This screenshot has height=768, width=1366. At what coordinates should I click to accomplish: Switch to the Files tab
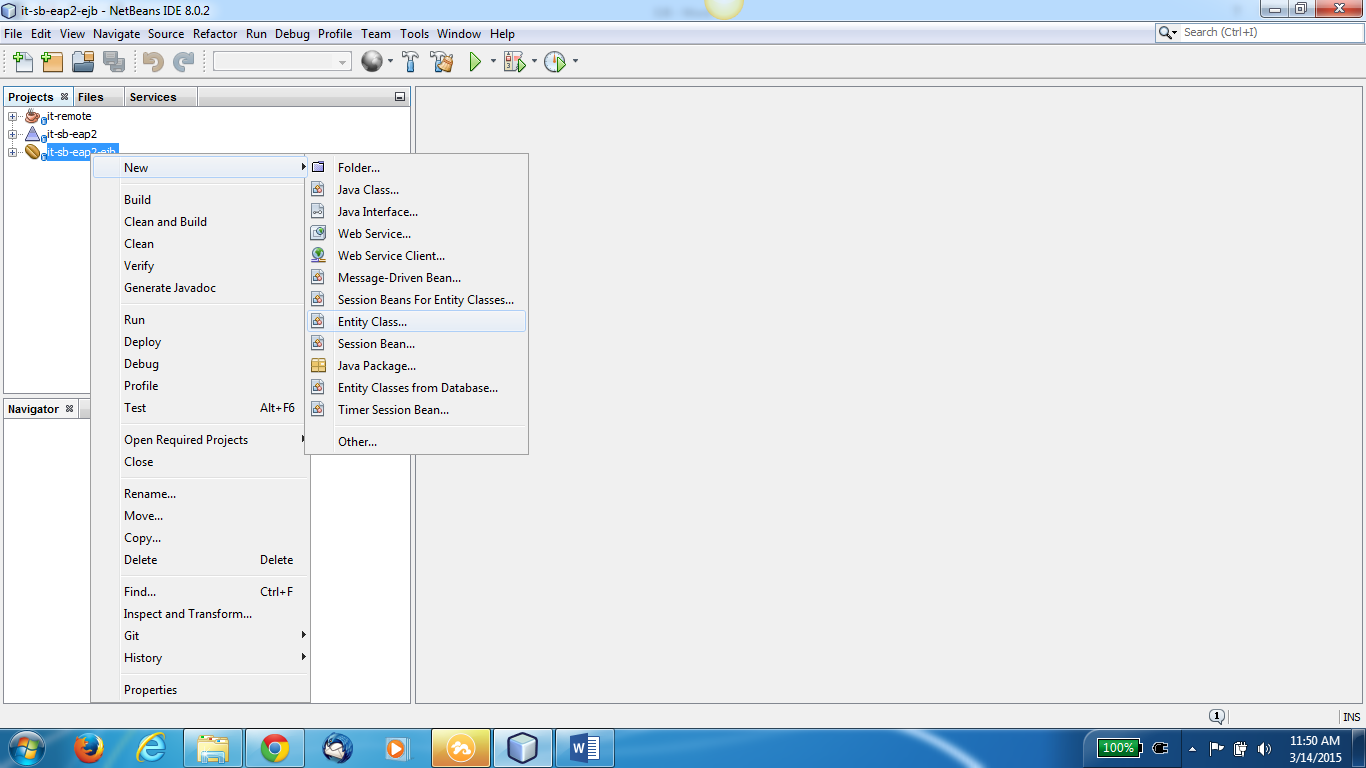point(90,97)
